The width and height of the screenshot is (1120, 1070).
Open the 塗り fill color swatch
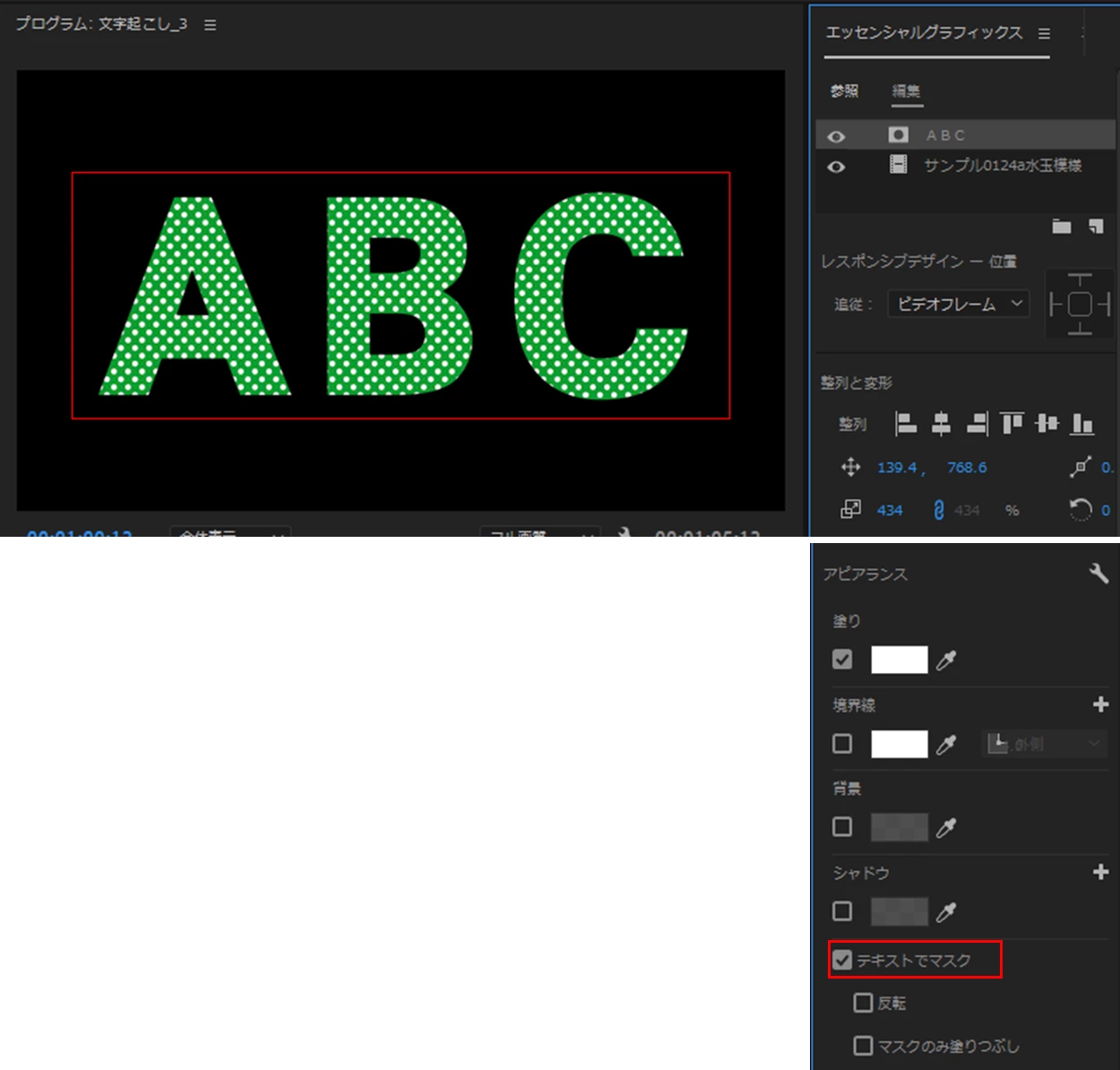pos(899,660)
